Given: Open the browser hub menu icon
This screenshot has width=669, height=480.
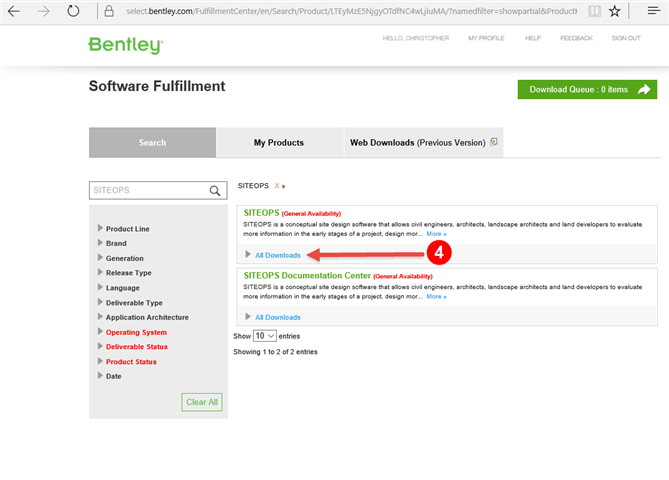Looking at the screenshot, I should [654, 10].
